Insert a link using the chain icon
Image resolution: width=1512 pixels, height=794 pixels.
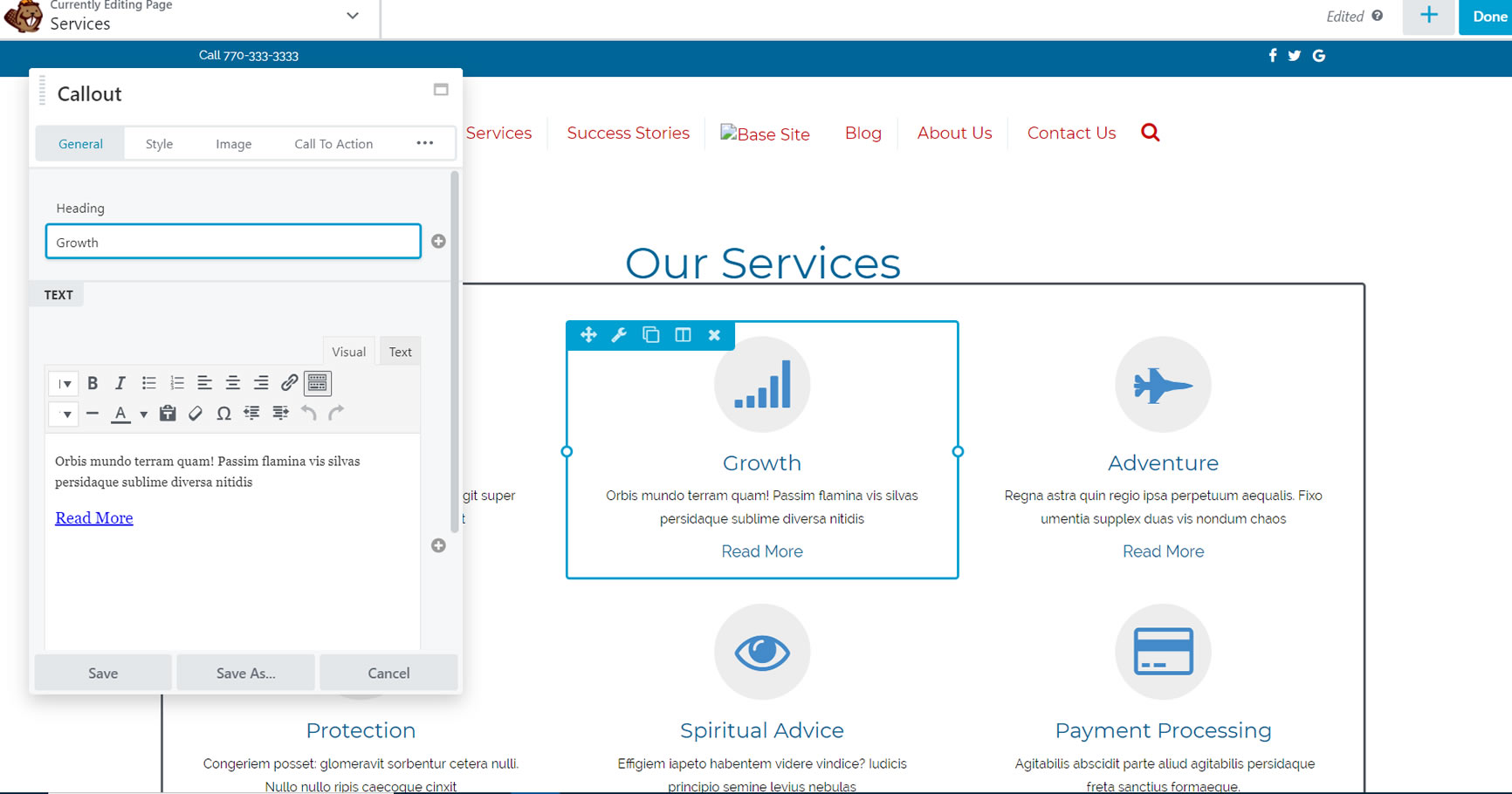tap(289, 383)
